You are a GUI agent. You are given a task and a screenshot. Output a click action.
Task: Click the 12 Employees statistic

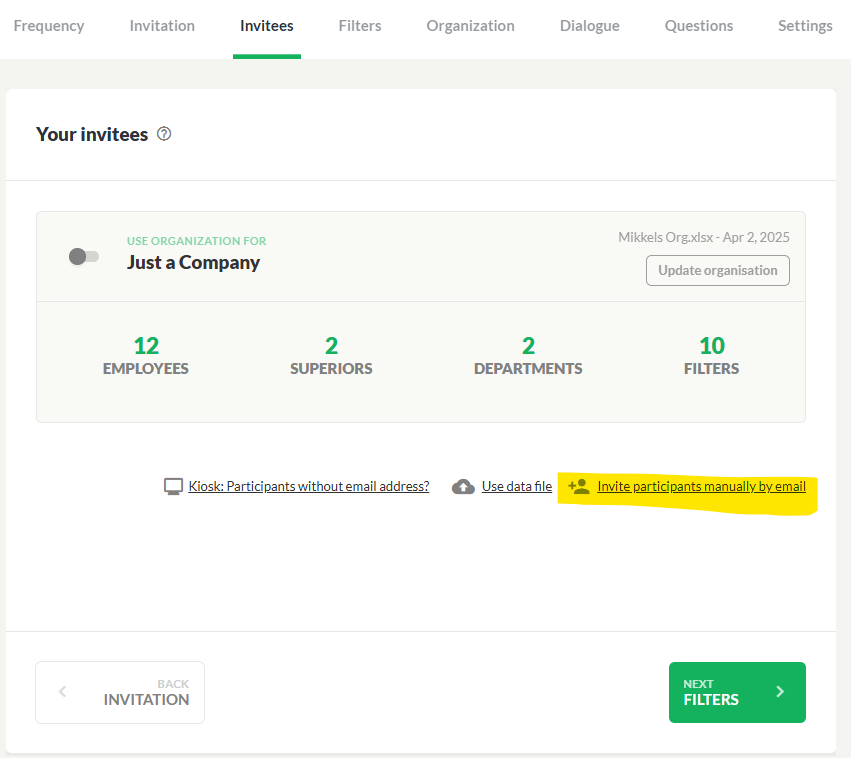tap(146, 355)
